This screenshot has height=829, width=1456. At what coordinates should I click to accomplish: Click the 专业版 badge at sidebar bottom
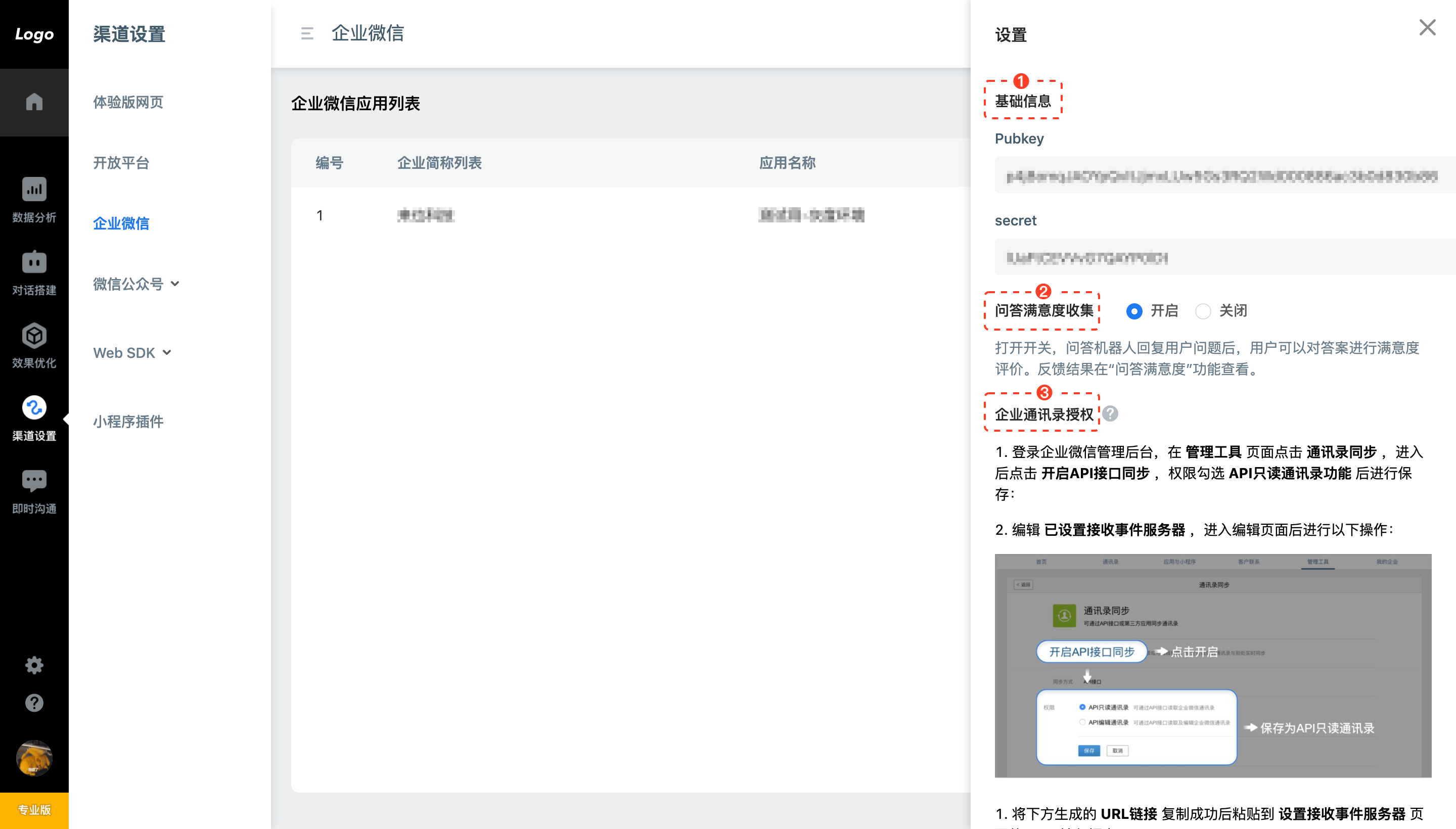pos(34,810)
